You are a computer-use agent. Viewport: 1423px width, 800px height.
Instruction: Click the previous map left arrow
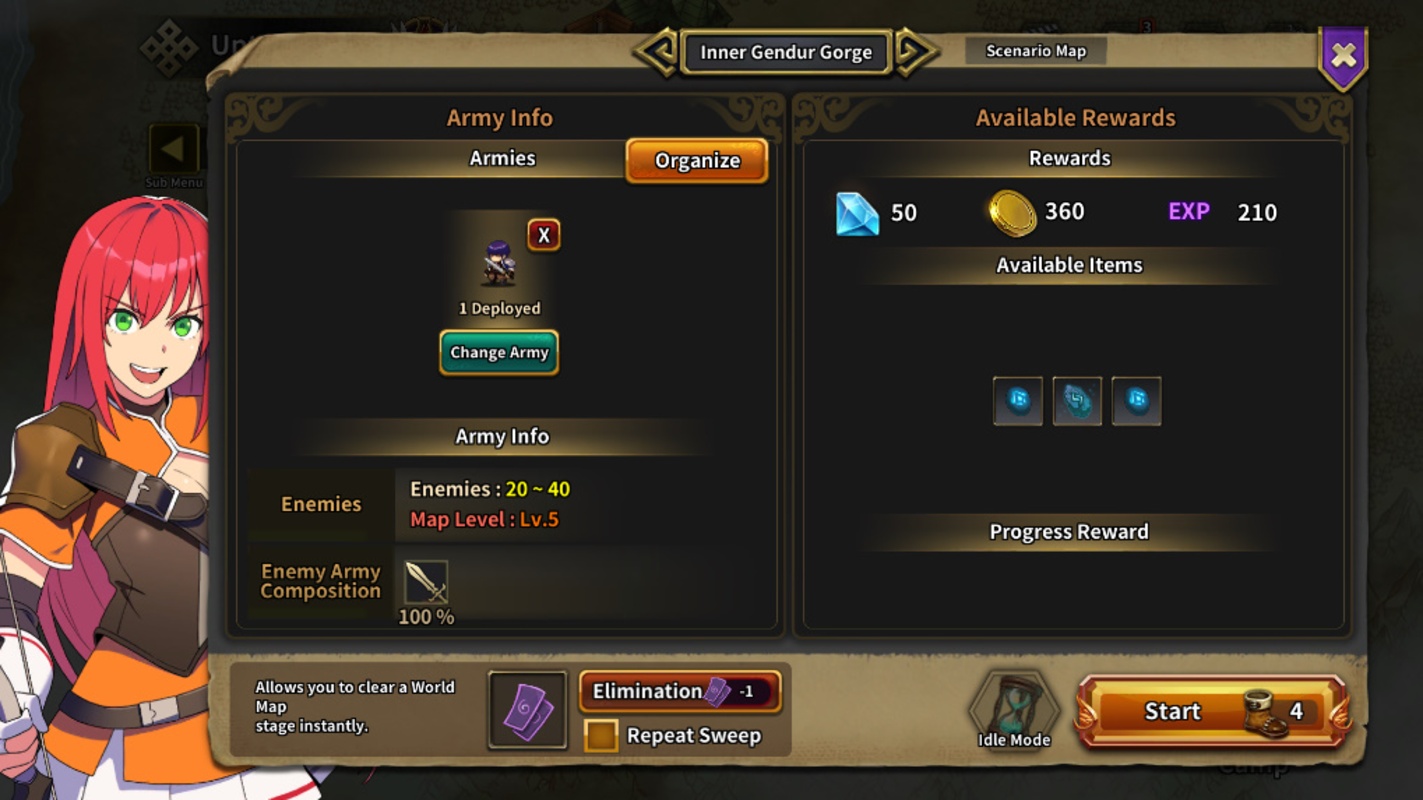pos(657,52)
